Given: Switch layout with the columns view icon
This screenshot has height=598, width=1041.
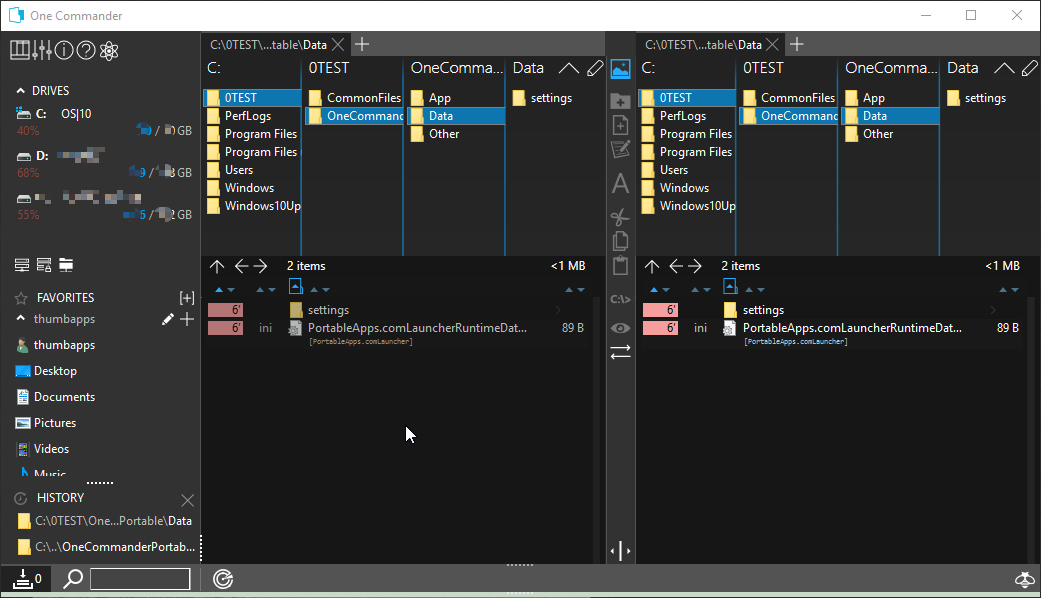Looking at the screenshot, I should click(x=19, y=50).
